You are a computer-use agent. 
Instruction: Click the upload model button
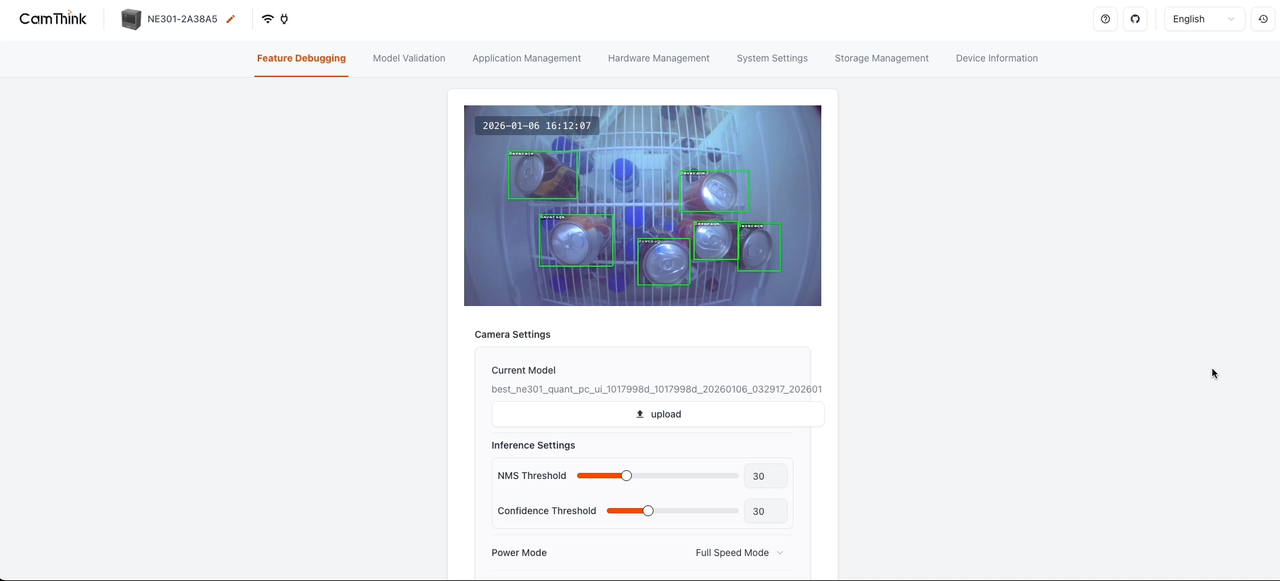click(x=657, y=414)
